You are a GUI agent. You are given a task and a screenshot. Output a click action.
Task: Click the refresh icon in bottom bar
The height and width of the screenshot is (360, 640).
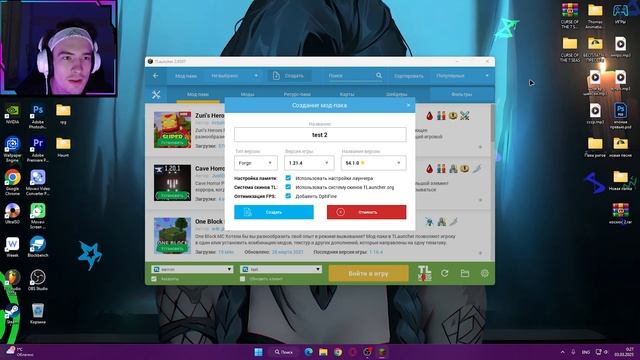point(444,273)
